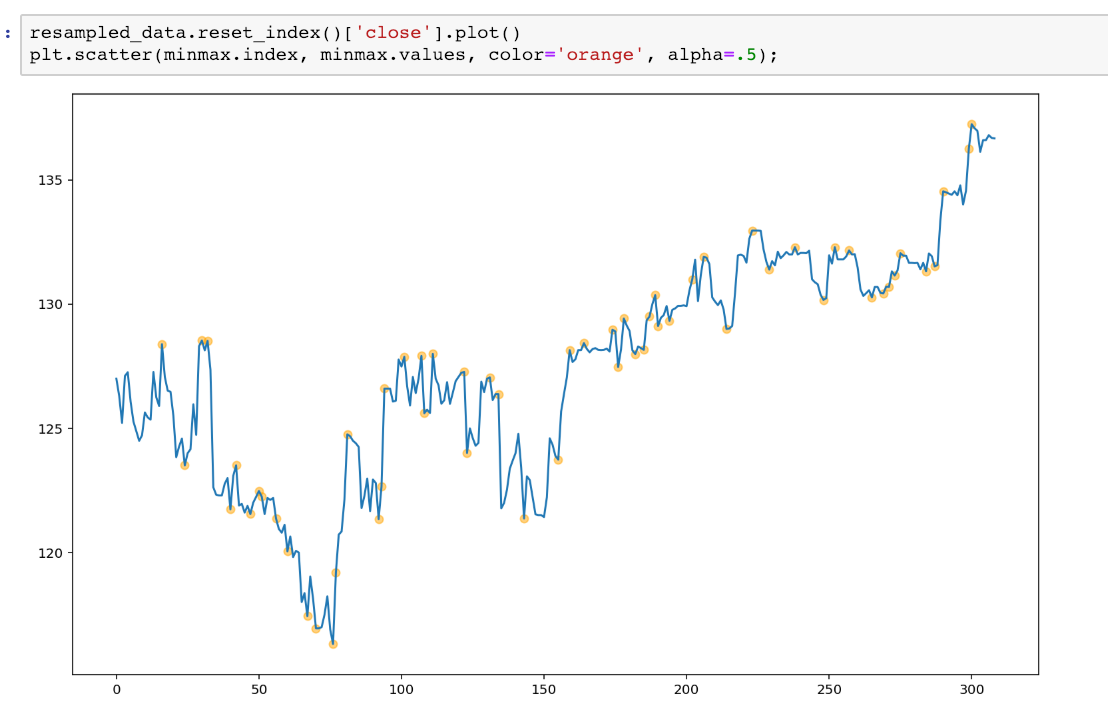This screenshot has width=1108, height=724.
Task: Click the y-axis tick label 135
Action: pyautogui.click(x=50, y=180)
